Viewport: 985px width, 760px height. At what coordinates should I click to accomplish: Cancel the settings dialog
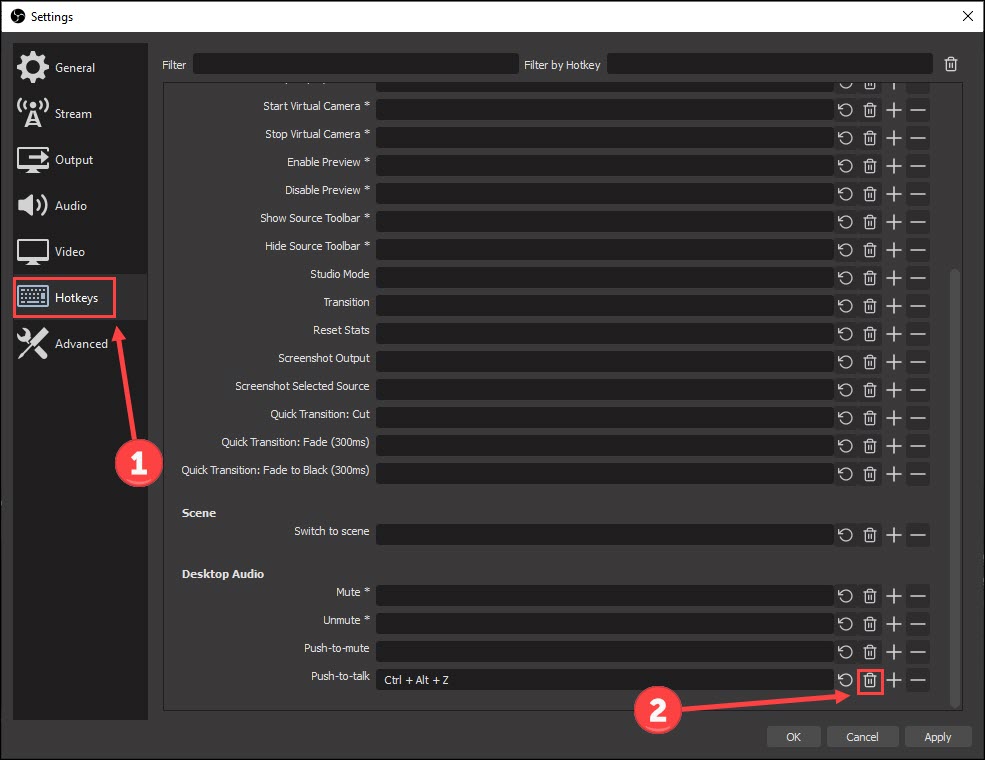click(x=862, y=737)
